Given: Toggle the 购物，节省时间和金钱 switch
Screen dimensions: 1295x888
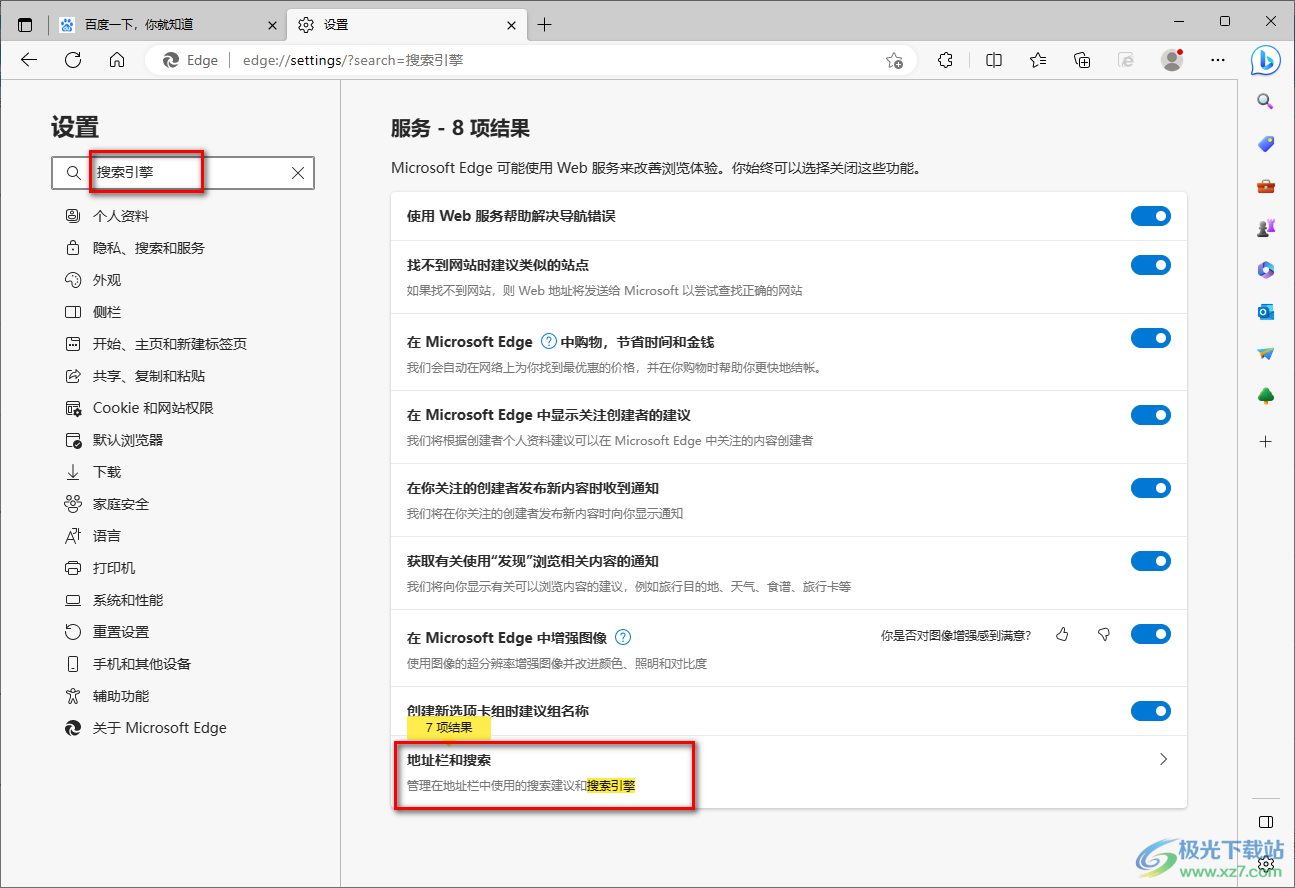Looking at the screenshot, I should coord(1151,338).
